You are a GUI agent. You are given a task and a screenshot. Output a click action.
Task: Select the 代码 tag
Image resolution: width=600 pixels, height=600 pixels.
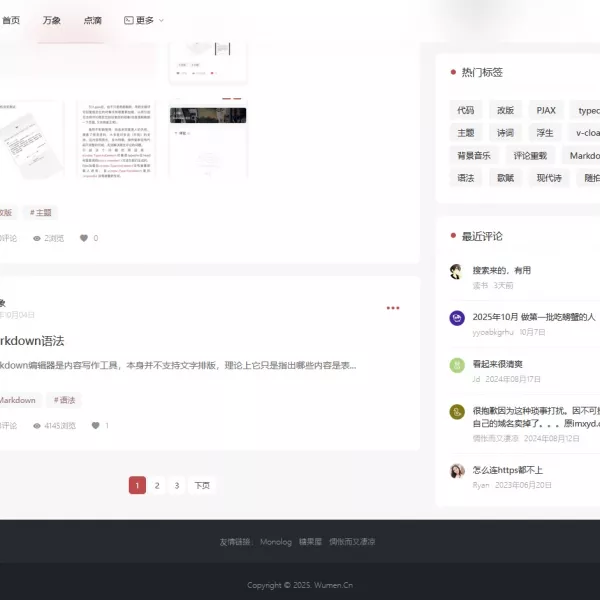466,110
